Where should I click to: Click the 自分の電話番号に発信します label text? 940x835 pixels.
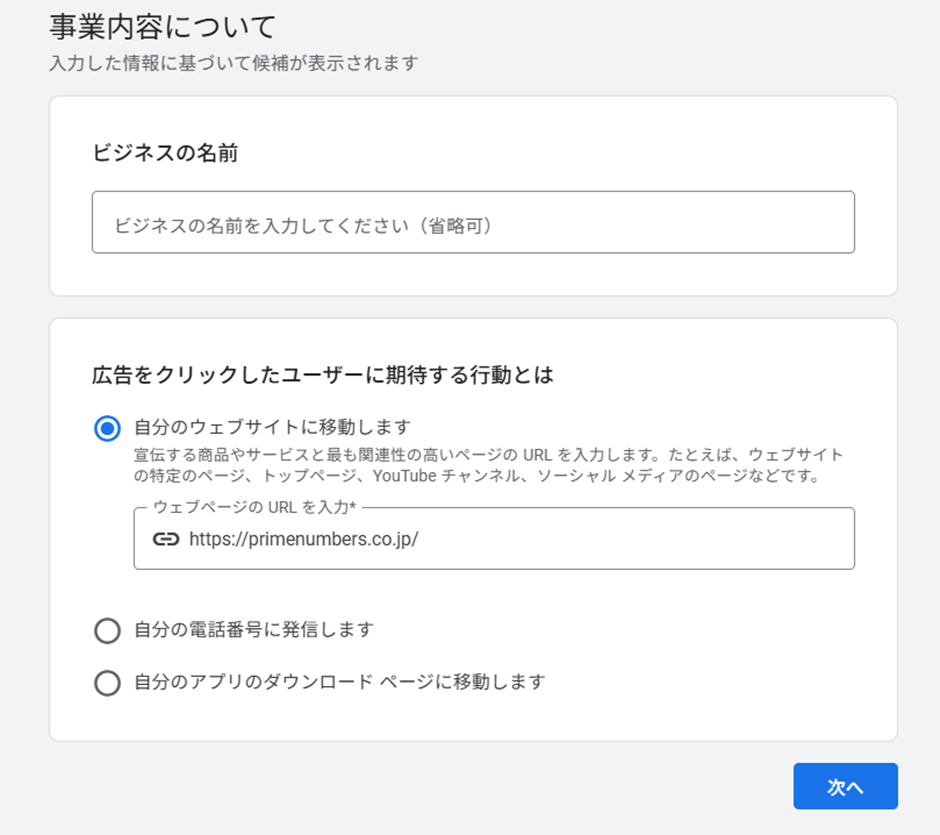(x=254, y=630)
